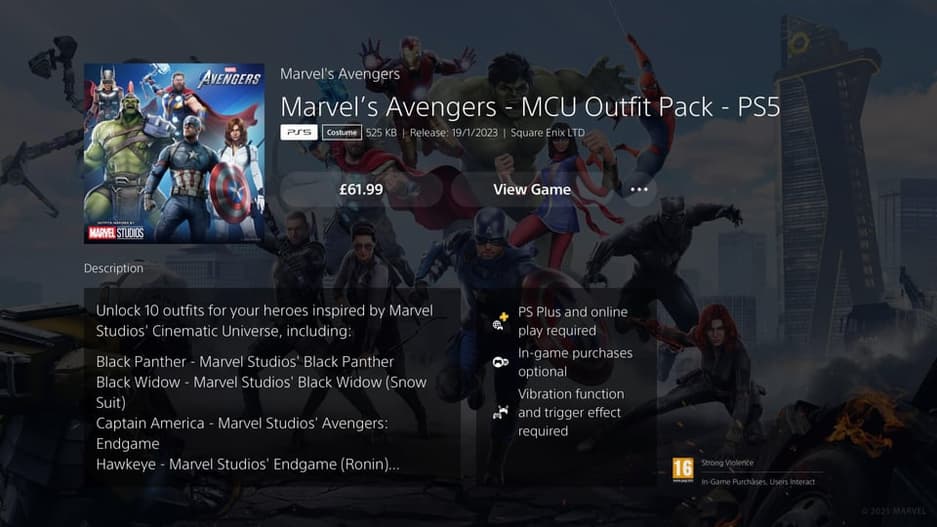Open the Marvel's Avengers cover art thumbnail

click(x=174, y=153)
